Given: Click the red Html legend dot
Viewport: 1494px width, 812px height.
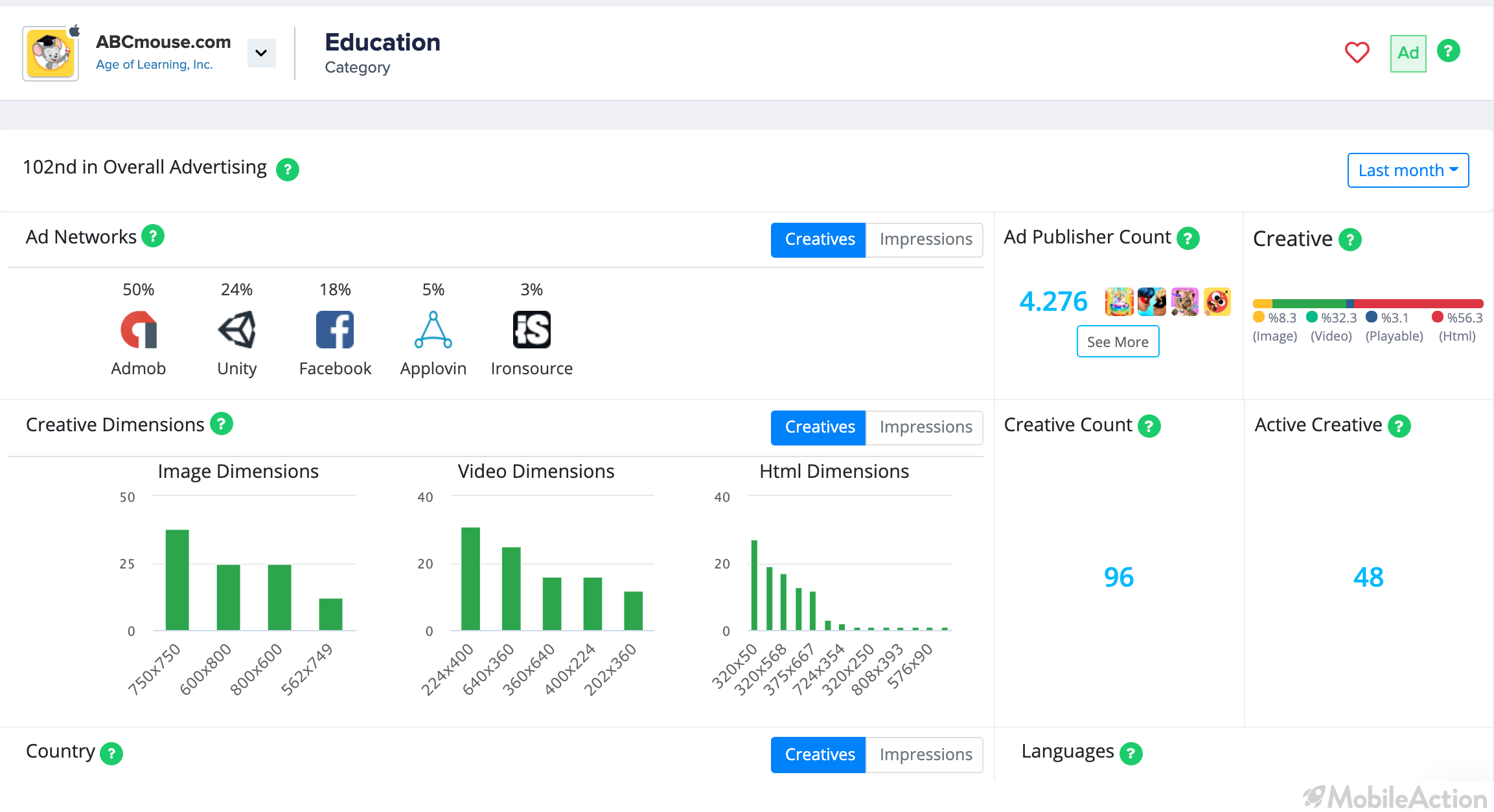Looking at the screenshot, I should coord(1438,317).
